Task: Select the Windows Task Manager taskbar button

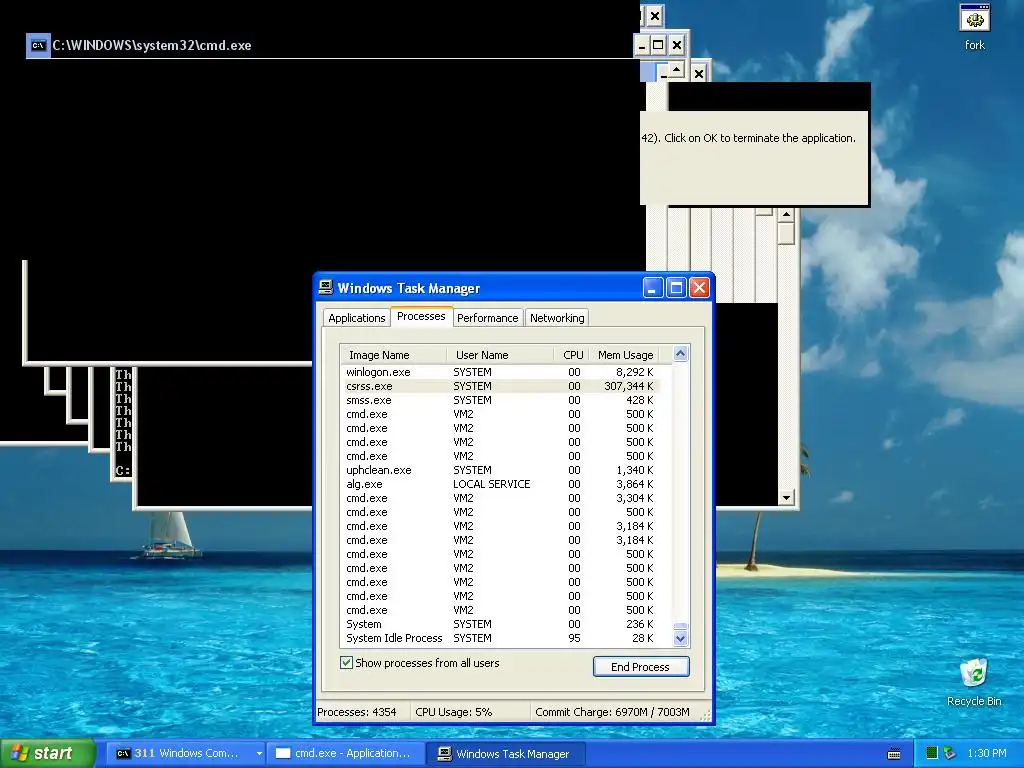Action: (506, 753)
